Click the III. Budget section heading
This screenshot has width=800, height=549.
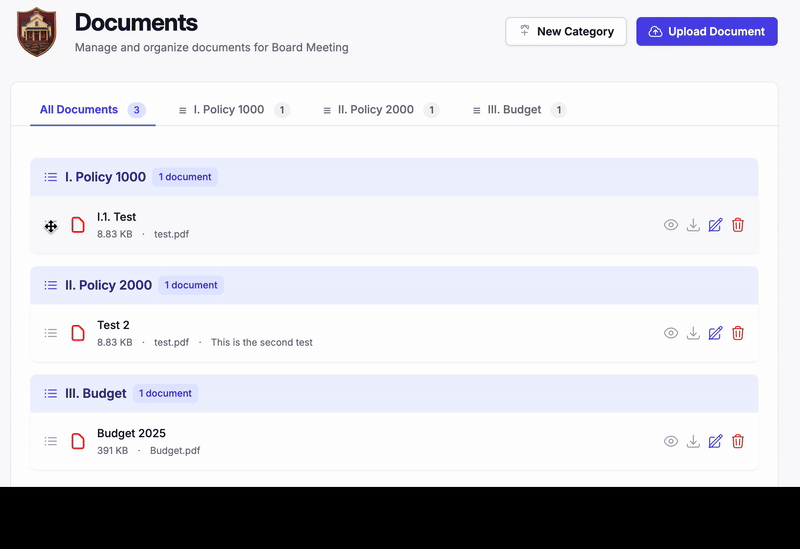pos(95,393)
